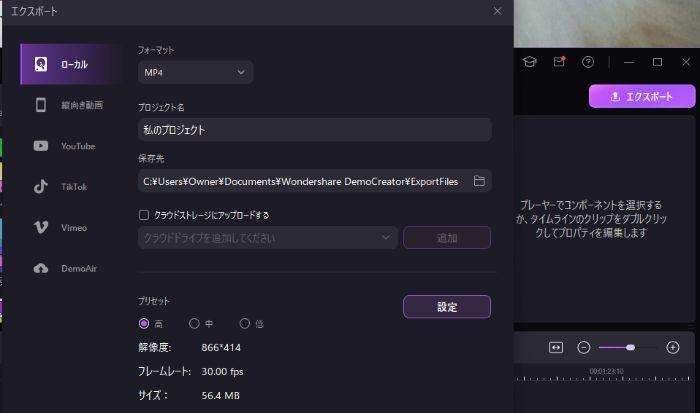
Task: Open the help question mark icon
Action: 588,62
